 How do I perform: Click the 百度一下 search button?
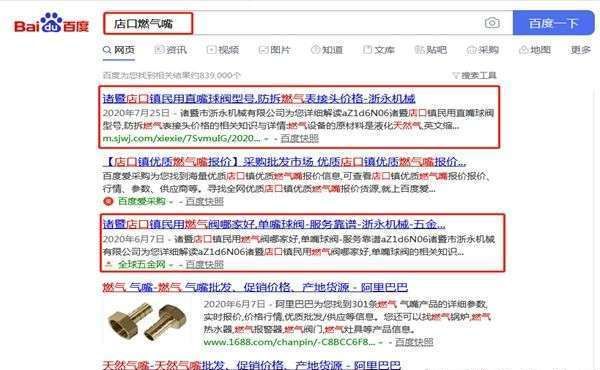tap(553, 23)
